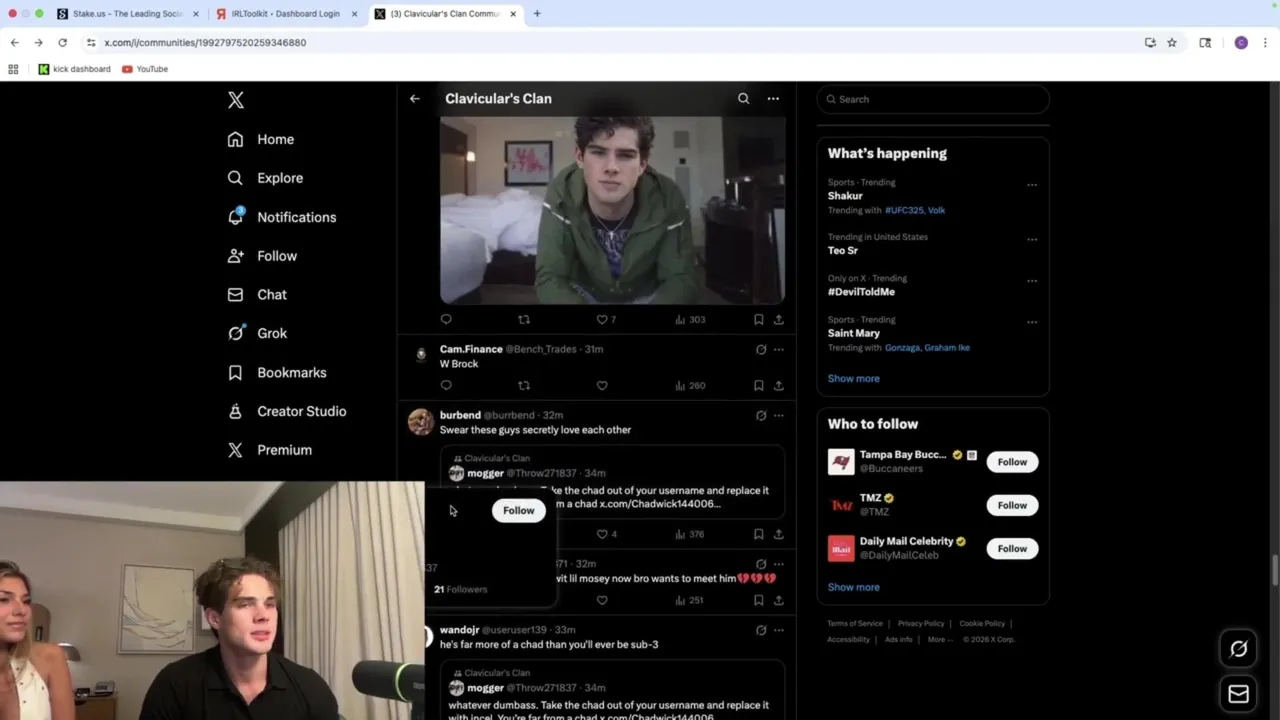Viewport: 1280px width, 720px height.
Task: Expand options for Saint Mary trend
Action: [x=1032, y=322]
